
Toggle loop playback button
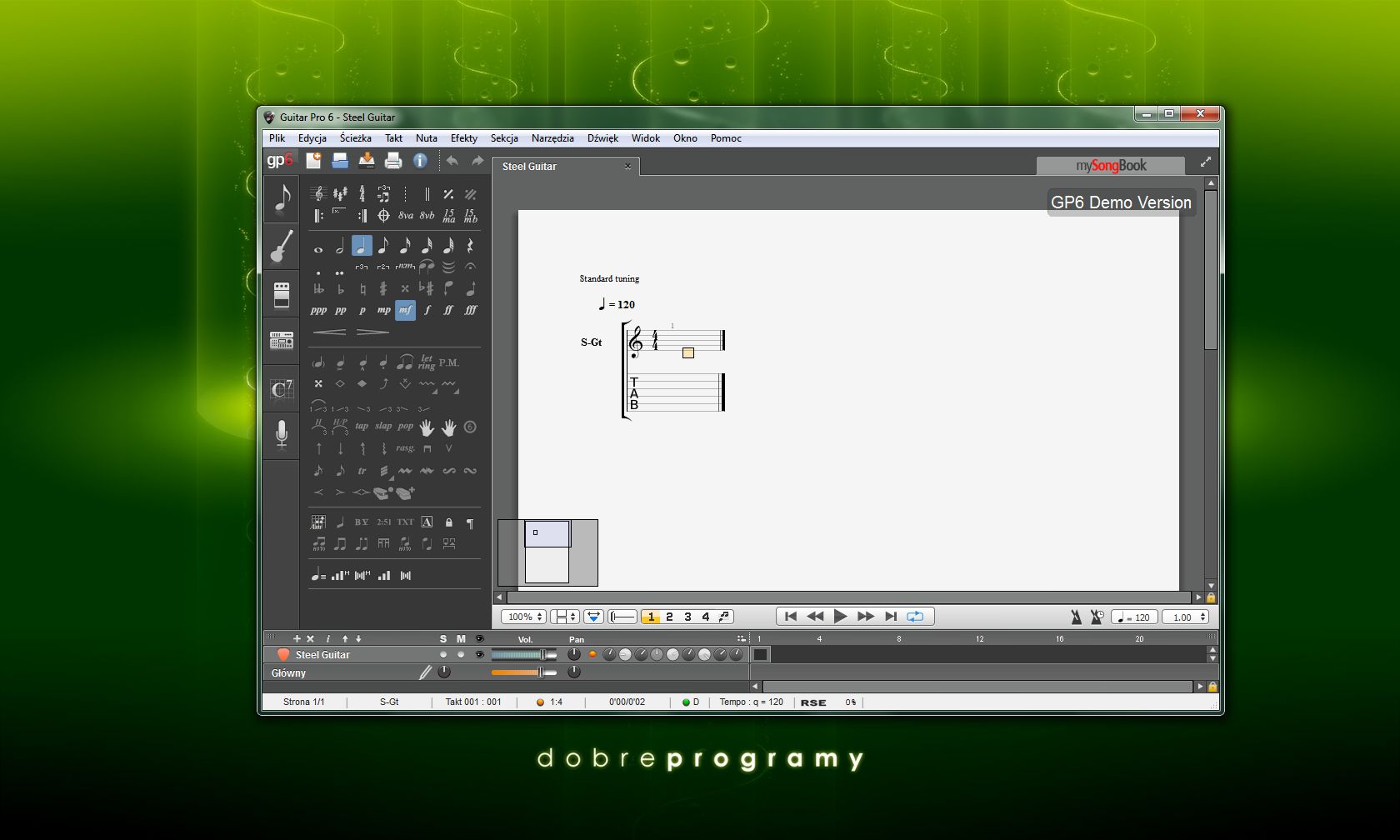tap(915, 617)
